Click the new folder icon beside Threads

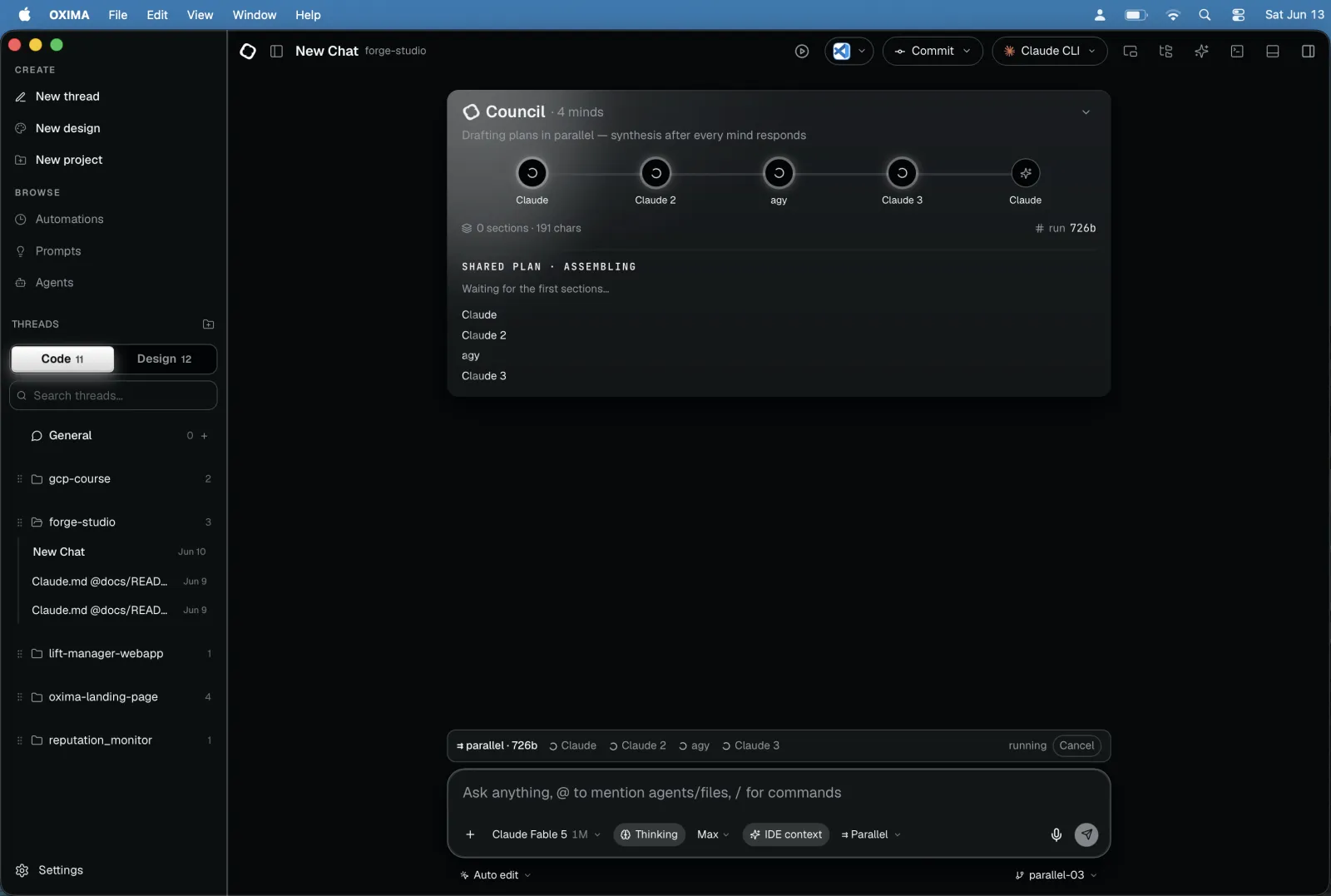coord(208,324)
